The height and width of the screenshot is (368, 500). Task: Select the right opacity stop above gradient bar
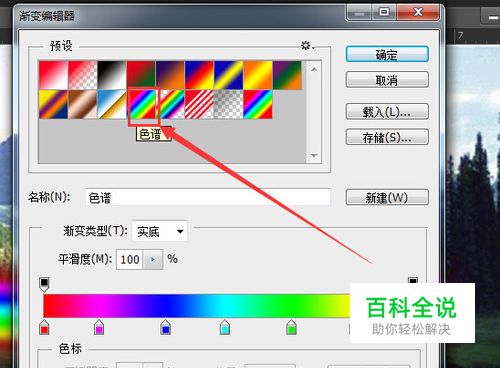[413, 281]
